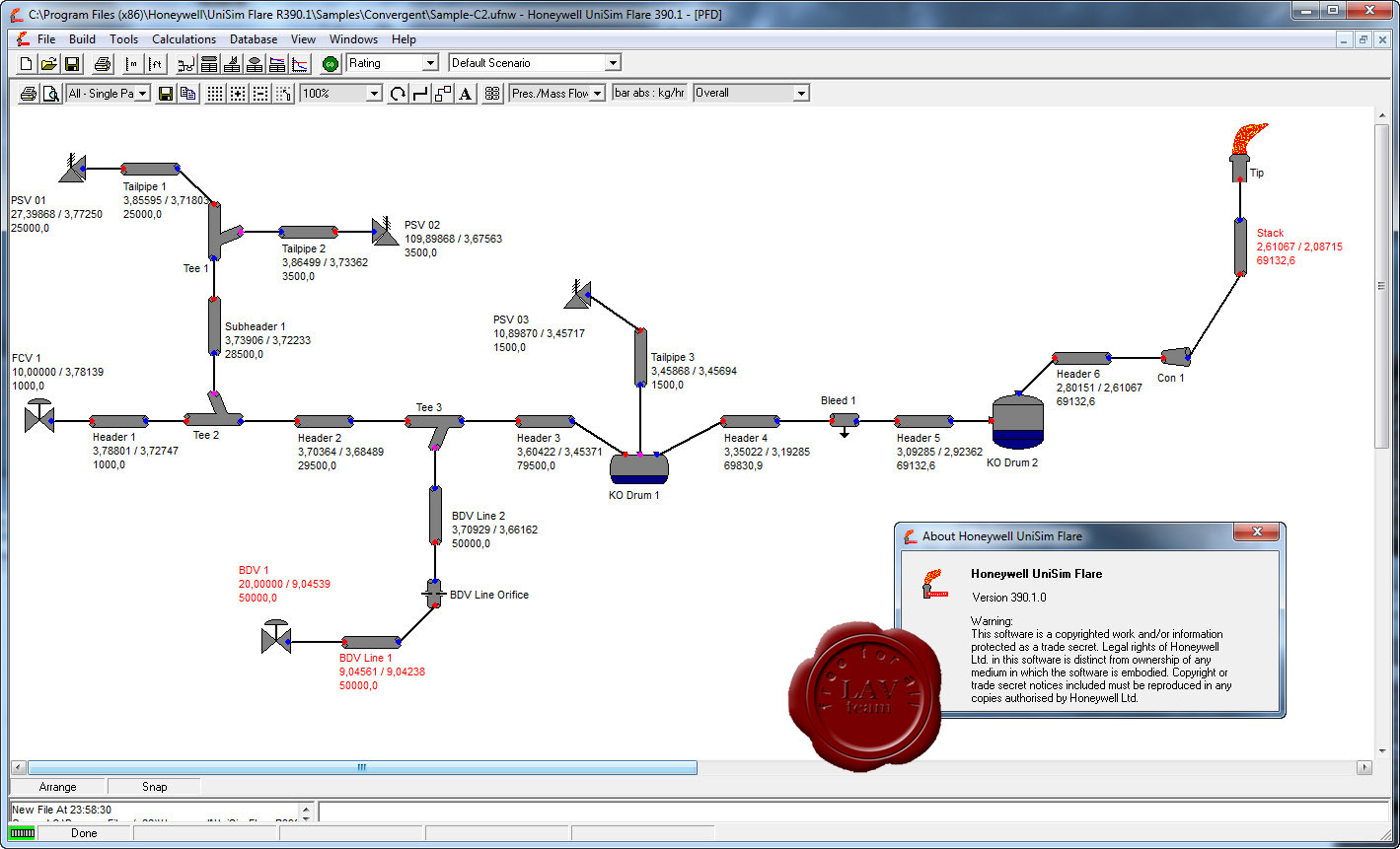Screen dimensions: 1400x849
Task: Copy the PFD to clipboard icon
Action: click(x=188, y=94)
